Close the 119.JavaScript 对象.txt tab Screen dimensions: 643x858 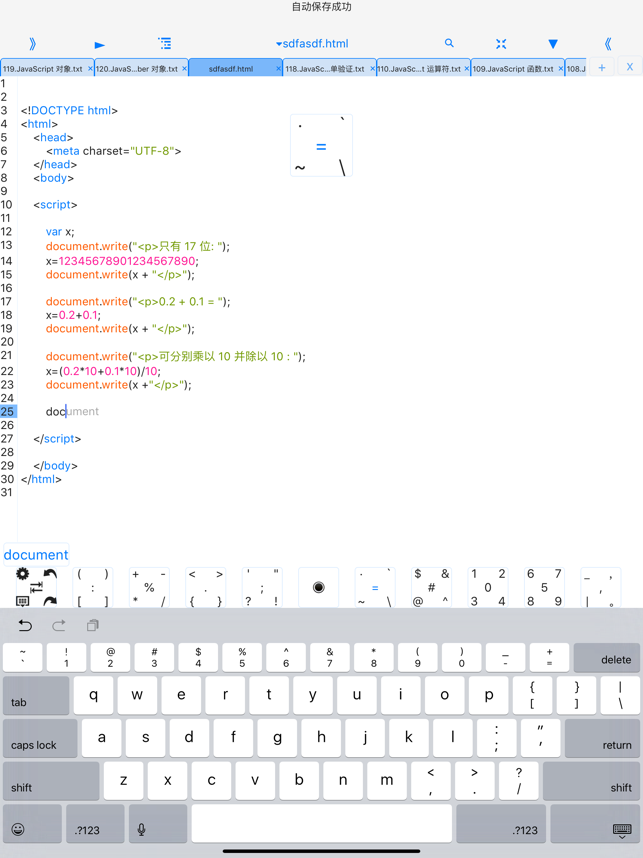pyautogui.click(x=90, y=68)
